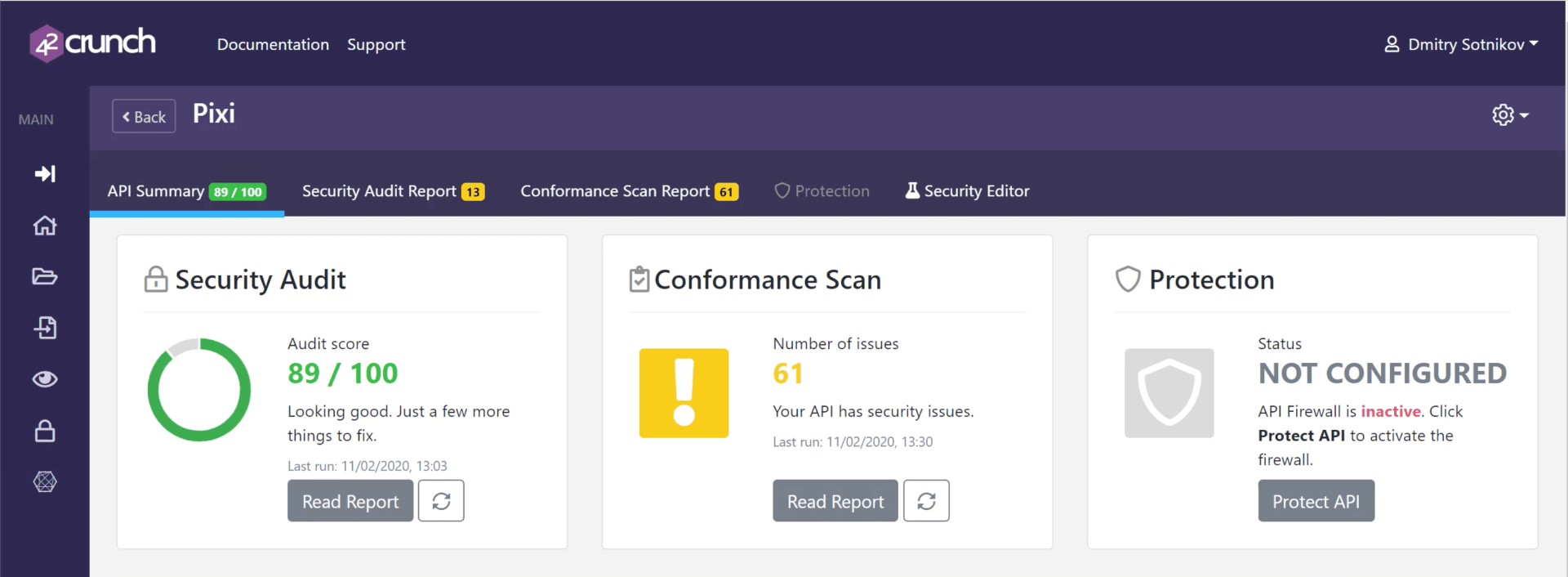The height and width of the screenshot is (577, 1568).
Task: Click the audit score ring chart
Action: [198, 390]
